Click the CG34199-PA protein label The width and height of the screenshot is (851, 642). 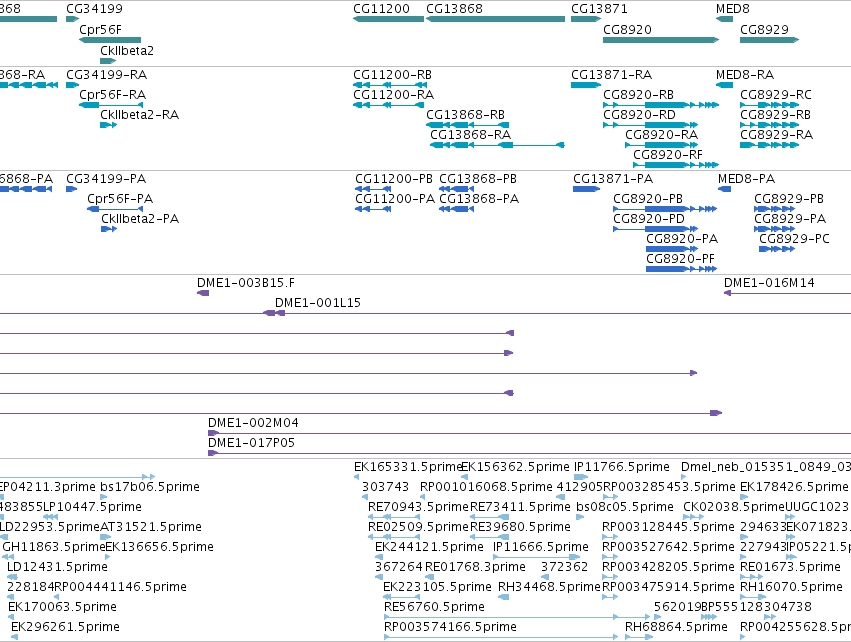click(x=106, y=179)
